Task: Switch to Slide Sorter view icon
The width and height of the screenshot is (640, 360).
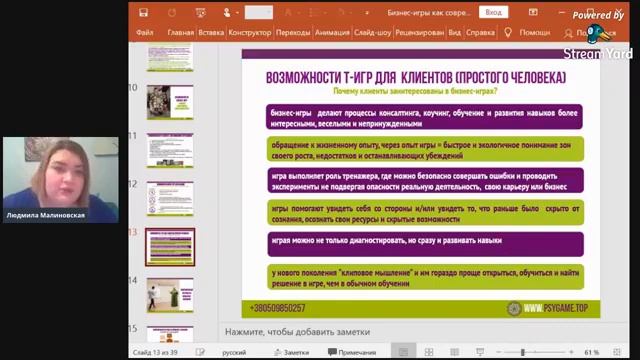Action: point(429,352)
